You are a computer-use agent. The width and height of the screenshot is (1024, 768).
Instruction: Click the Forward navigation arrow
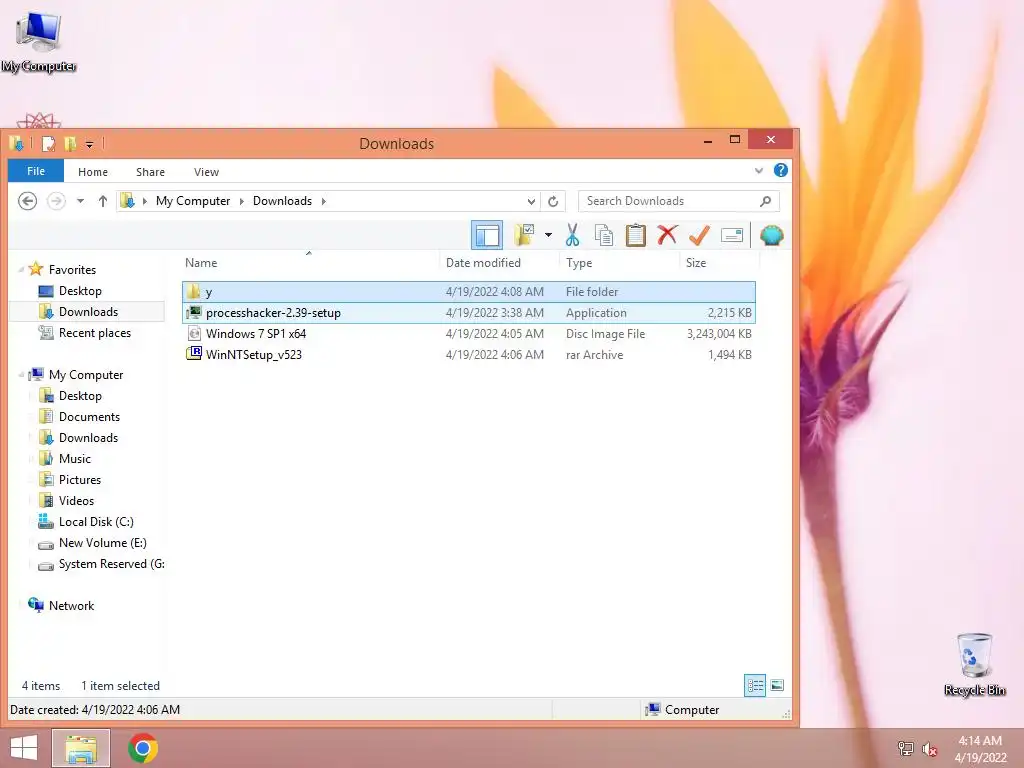tap(56, 201)
